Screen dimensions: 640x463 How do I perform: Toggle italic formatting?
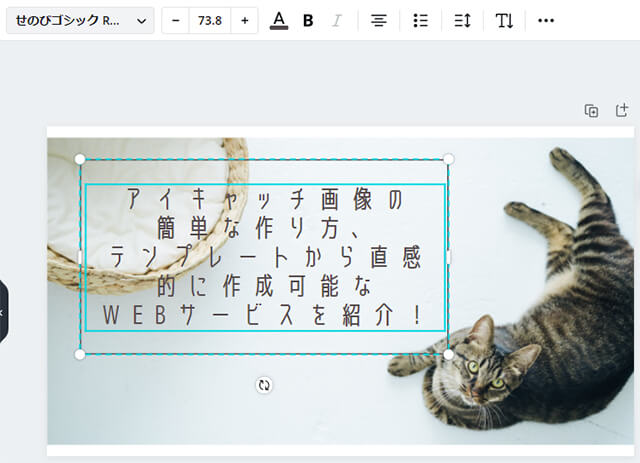tap(337, 20)
